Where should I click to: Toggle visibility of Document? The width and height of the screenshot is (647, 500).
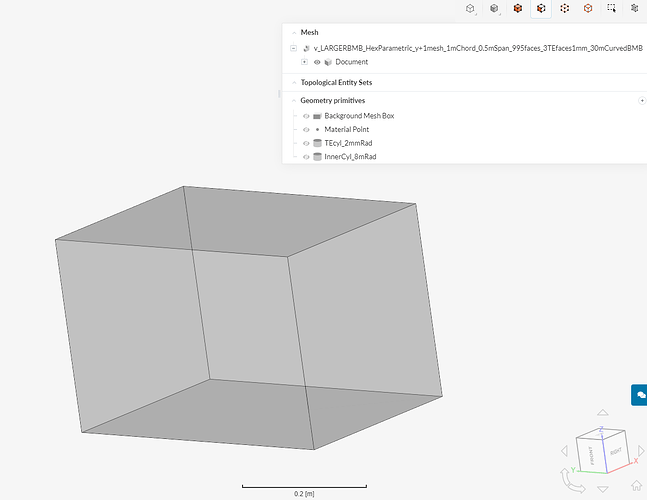tap(317, 62)
